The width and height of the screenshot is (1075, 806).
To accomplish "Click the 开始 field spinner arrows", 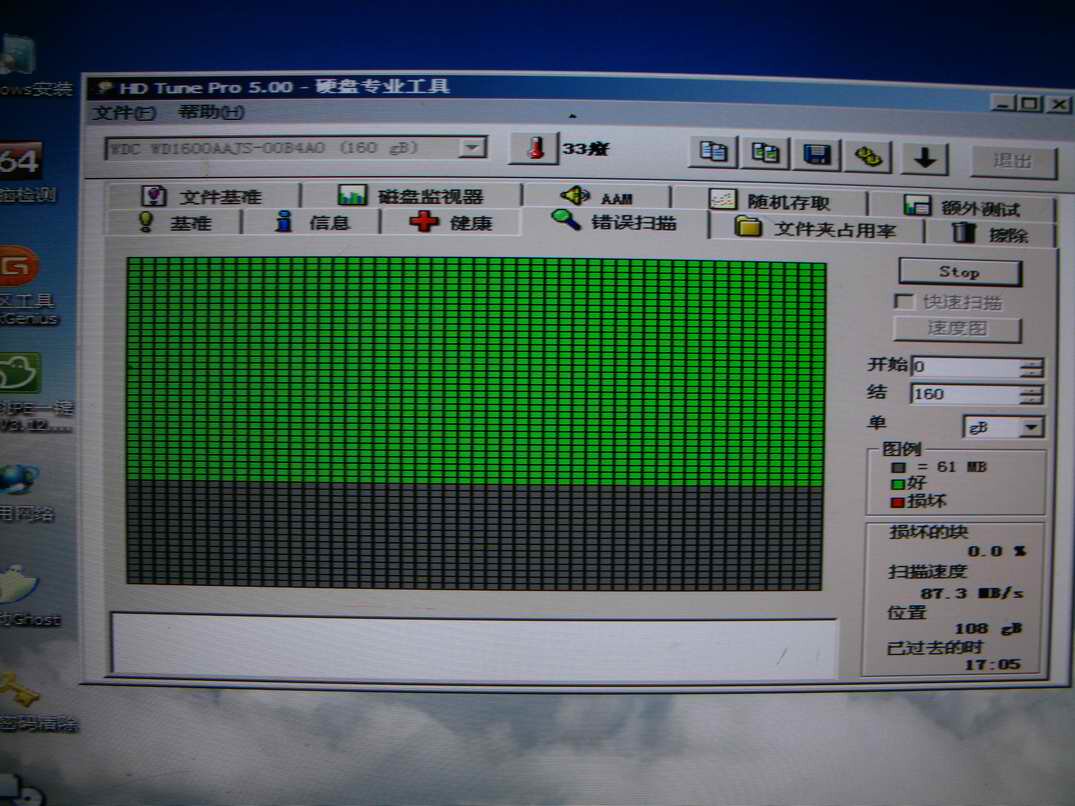I will coord(1032,367).
